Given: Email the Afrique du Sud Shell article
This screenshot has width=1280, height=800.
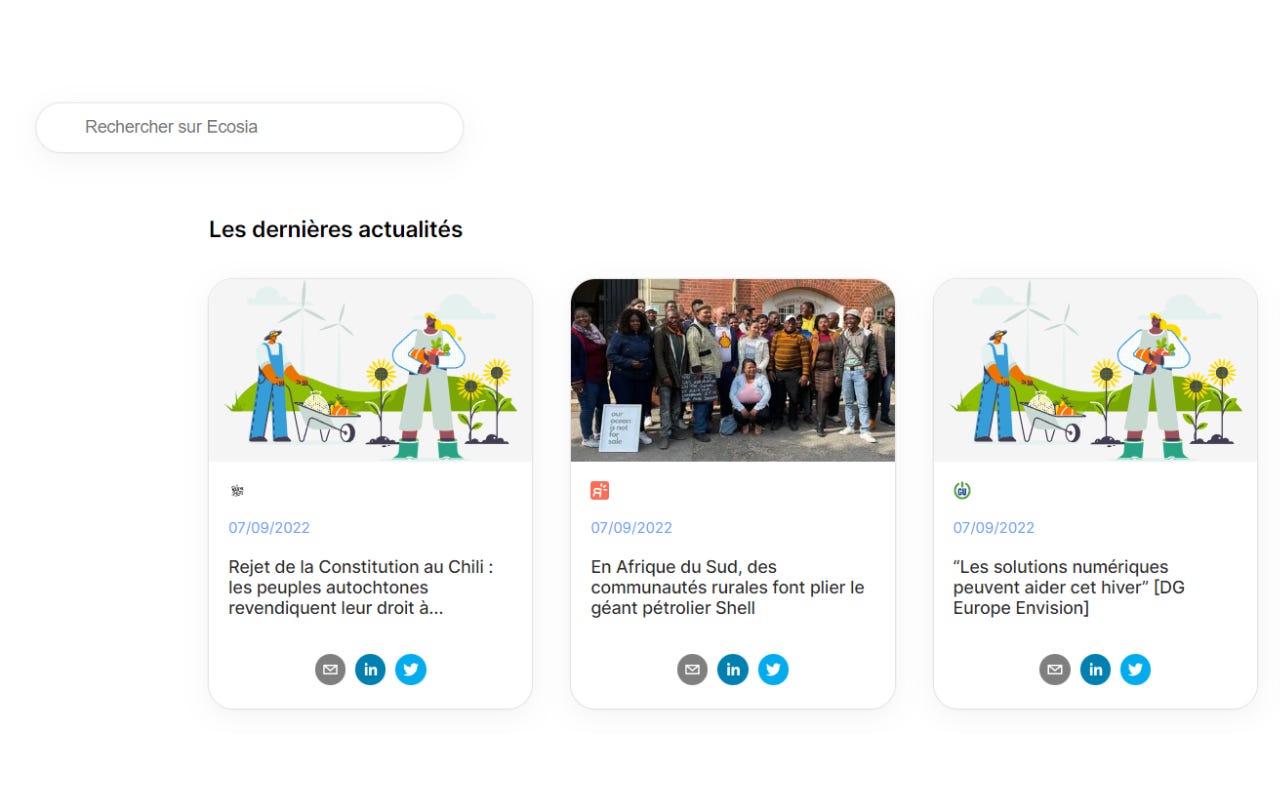Looking at the screenshot, I should coord(692,669).
